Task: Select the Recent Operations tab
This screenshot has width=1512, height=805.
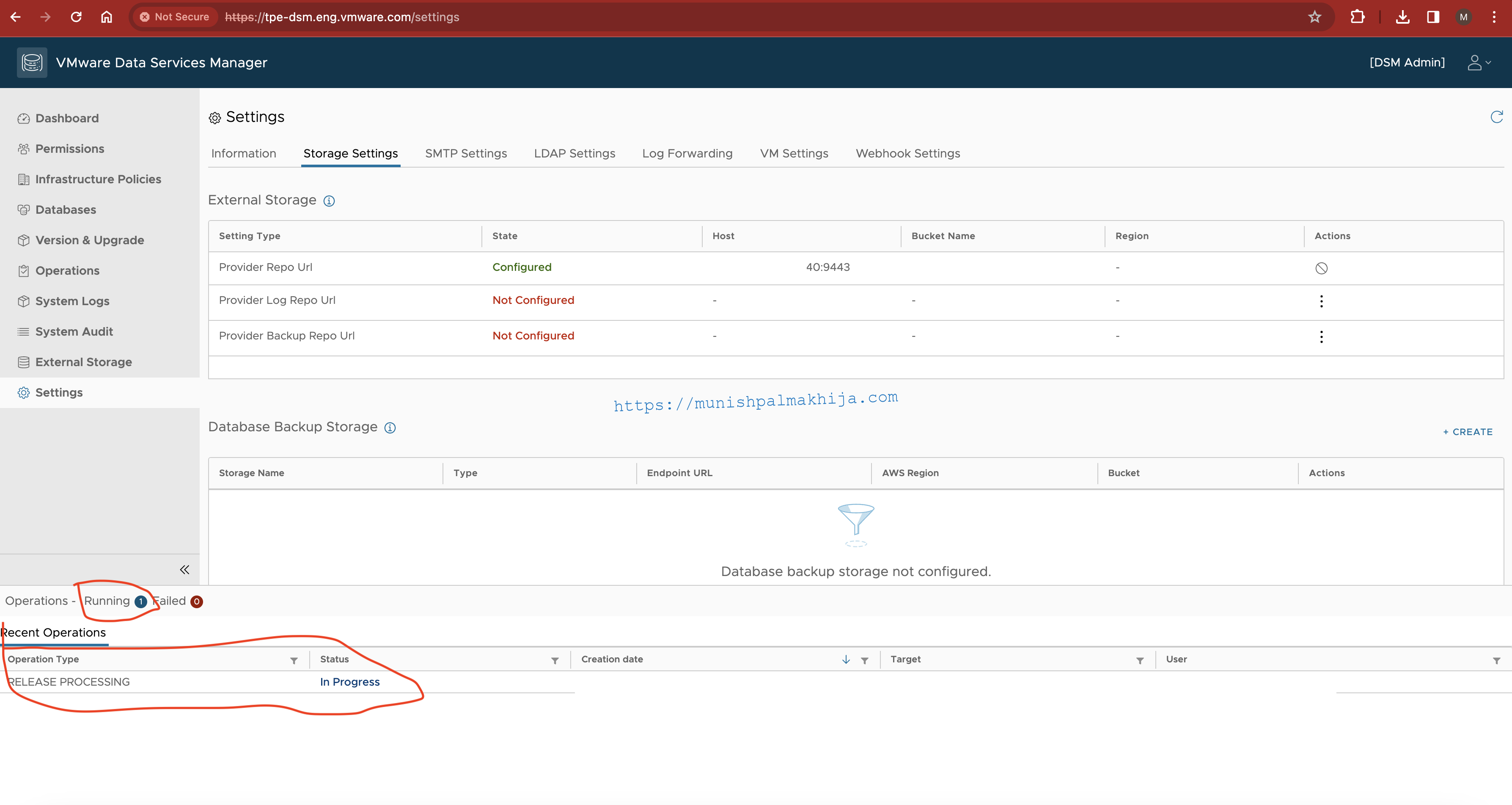Action: [53, 632]
